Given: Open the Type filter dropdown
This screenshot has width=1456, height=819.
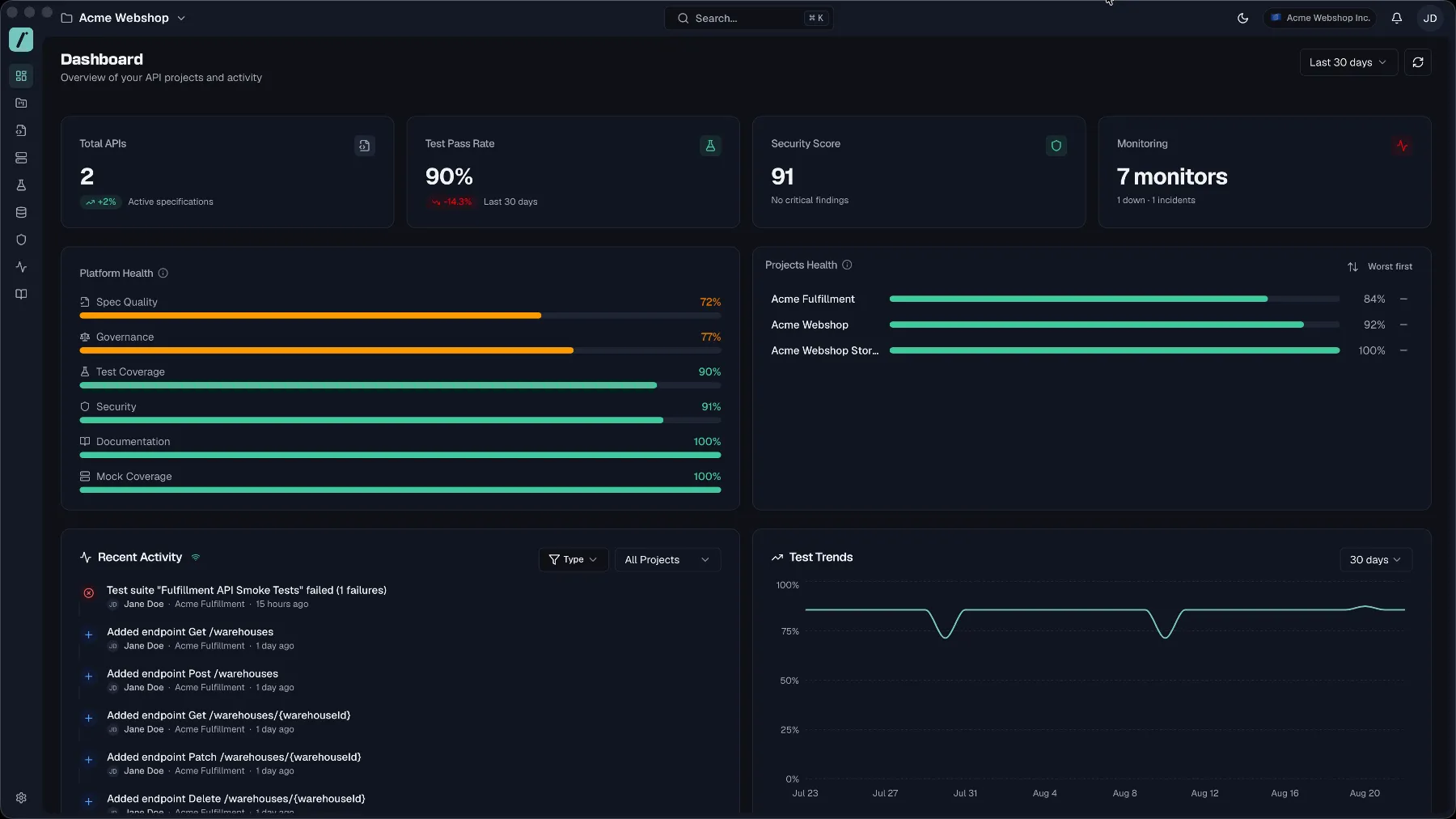Looking at the screenshot, I should (x=573, y=559).
